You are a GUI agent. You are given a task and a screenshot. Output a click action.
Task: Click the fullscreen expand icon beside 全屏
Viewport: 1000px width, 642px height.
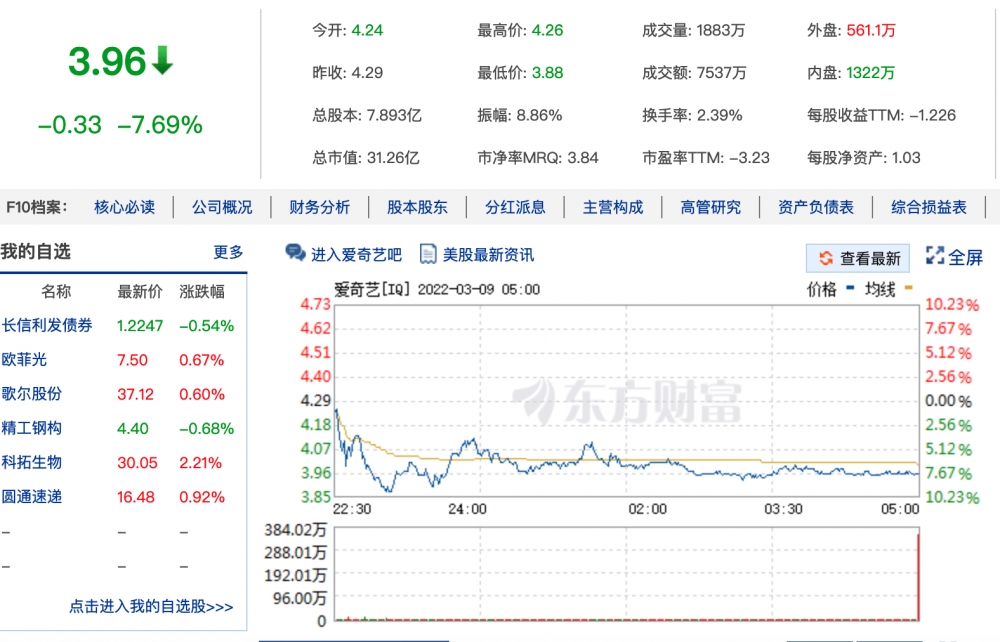click(935, 256)
